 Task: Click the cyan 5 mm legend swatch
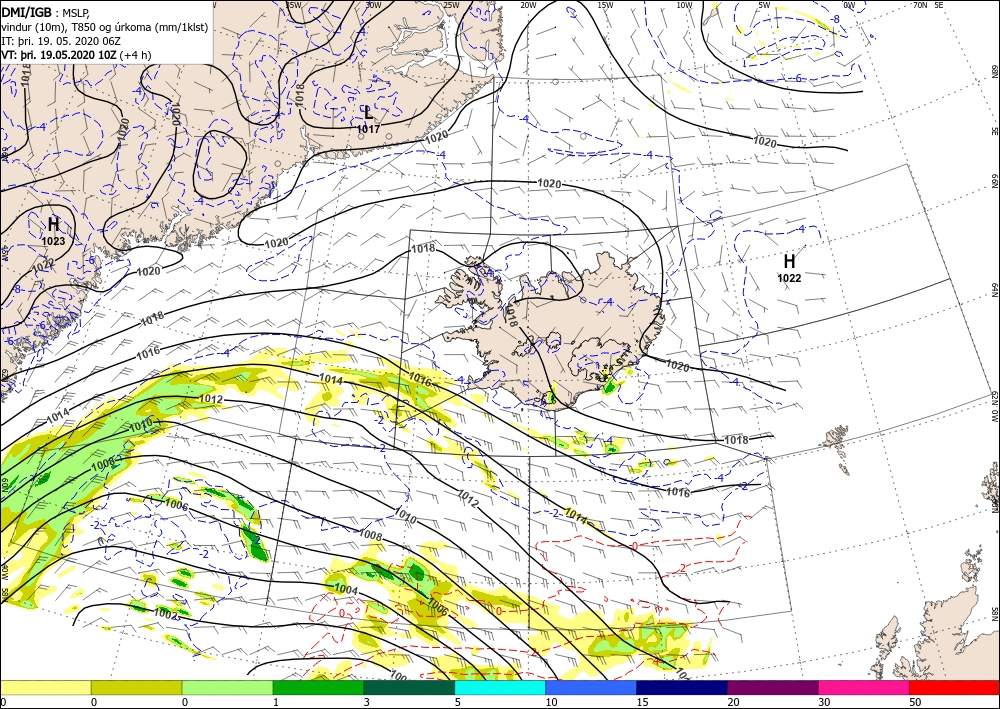pyautogui.click(x=500, y=688)
